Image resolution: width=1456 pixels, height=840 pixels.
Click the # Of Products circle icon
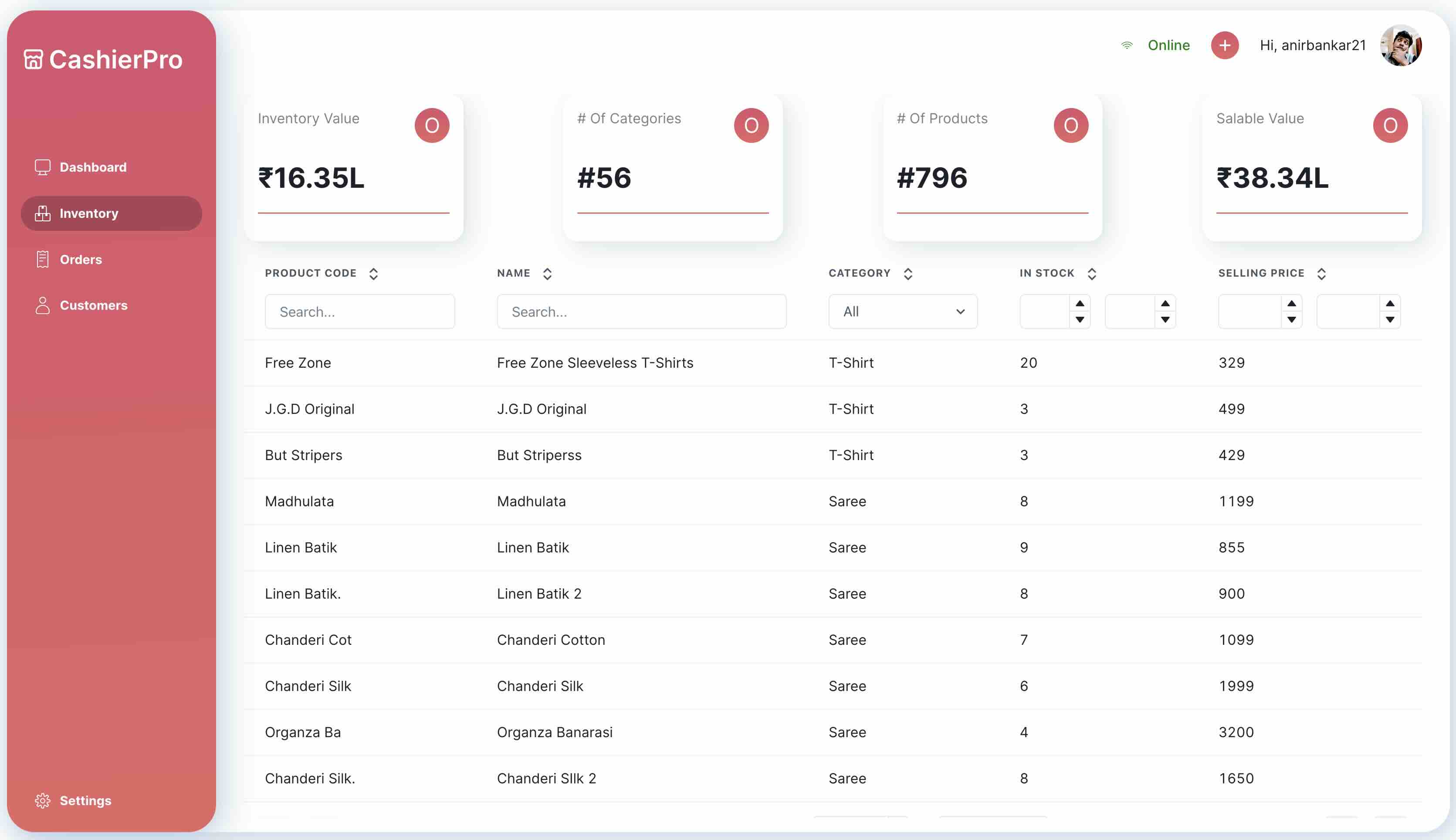[x=1071, y=125]
